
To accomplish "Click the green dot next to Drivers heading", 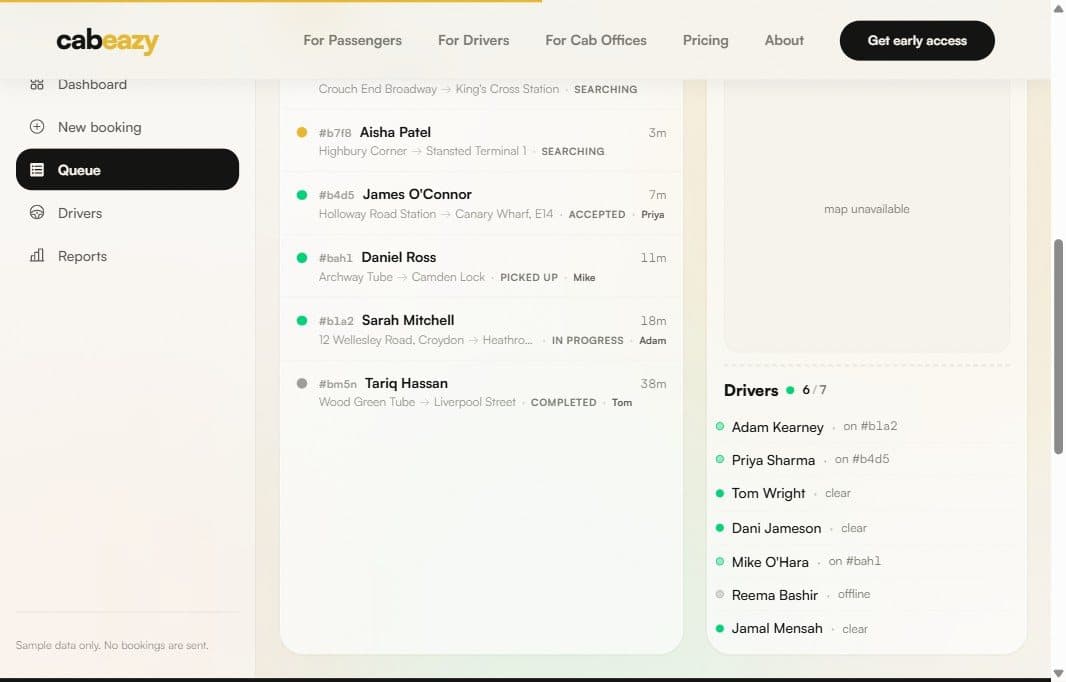I will pyautogui.click(x=790, y=390).
